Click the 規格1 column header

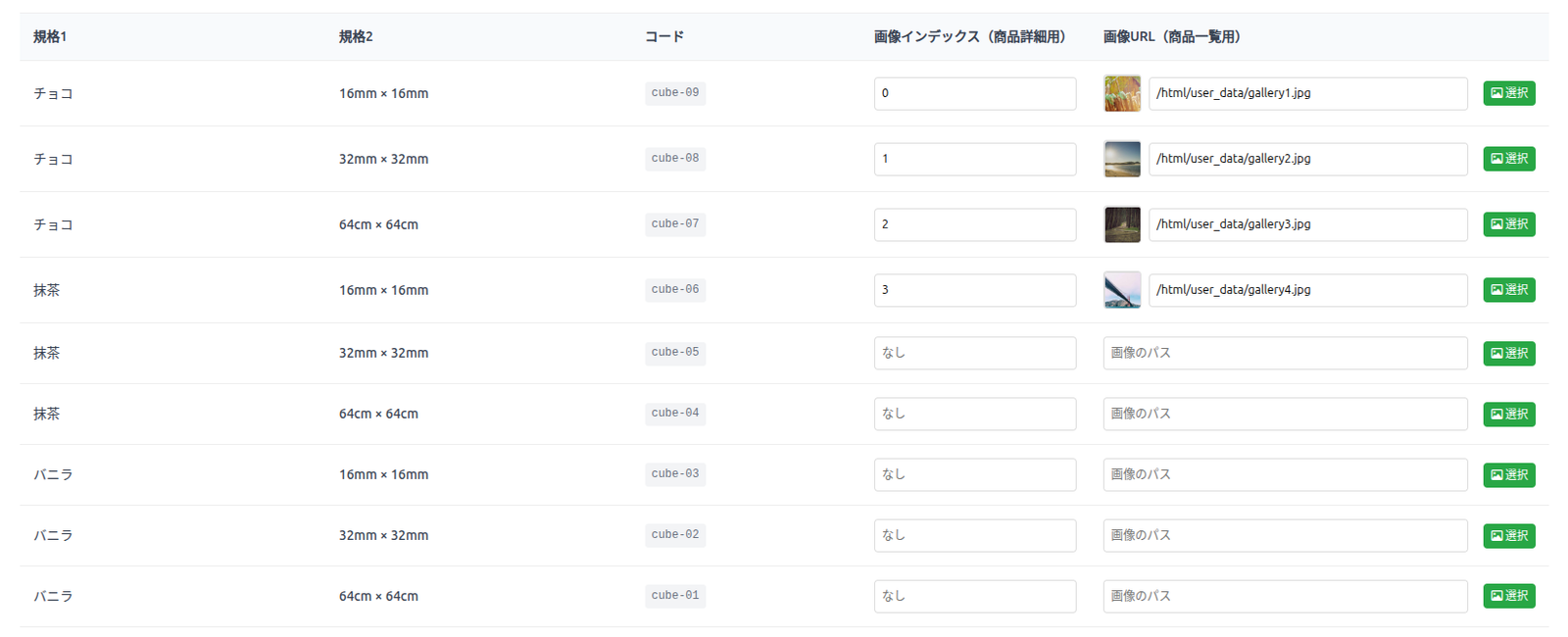[x=50, y=37]
